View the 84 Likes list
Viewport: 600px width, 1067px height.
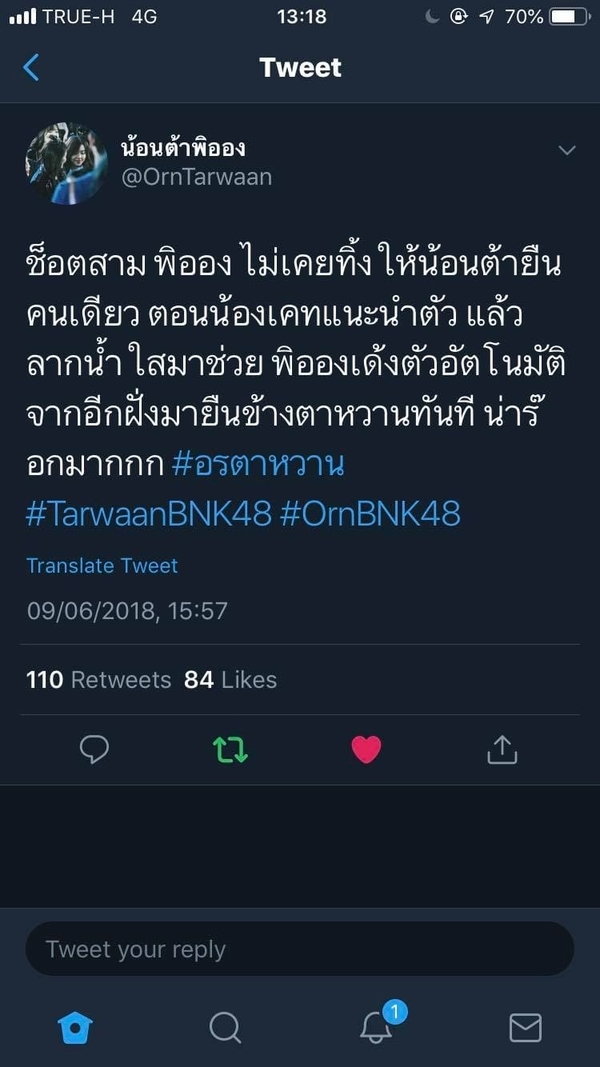(231, 679)
